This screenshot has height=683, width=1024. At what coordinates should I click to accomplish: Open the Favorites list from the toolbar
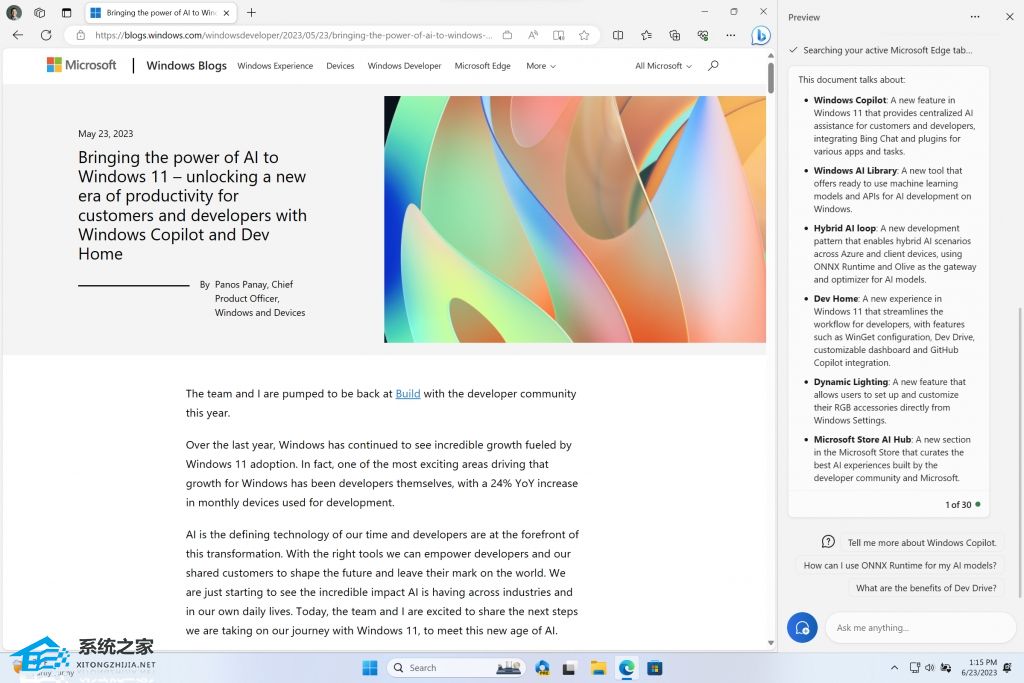point(646,34)
